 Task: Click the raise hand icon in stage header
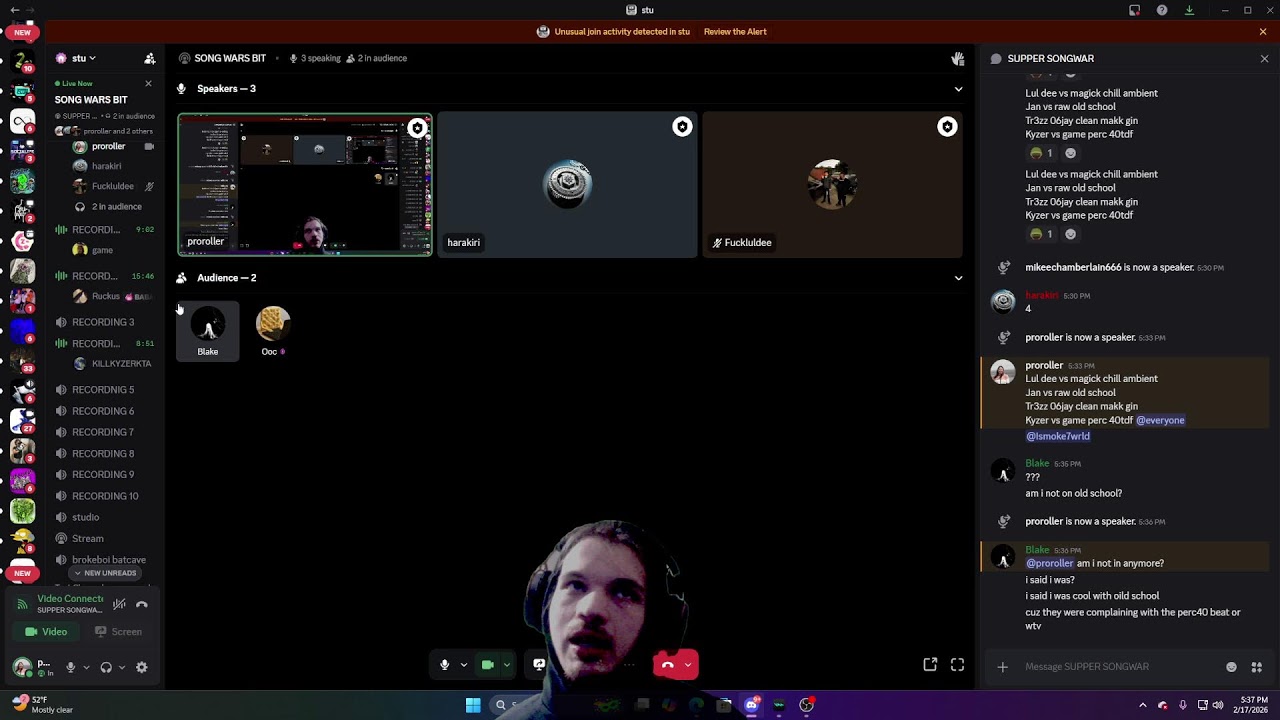pyautogui.click(x=957, y=58)
